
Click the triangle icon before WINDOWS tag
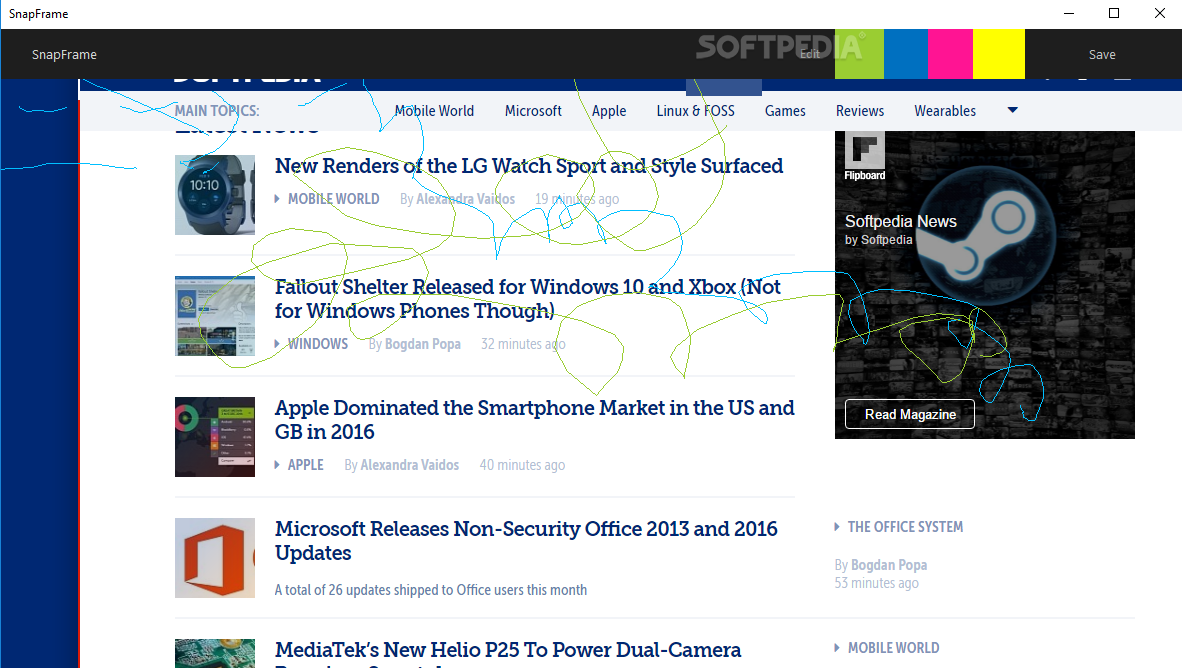tap(277, 344)
